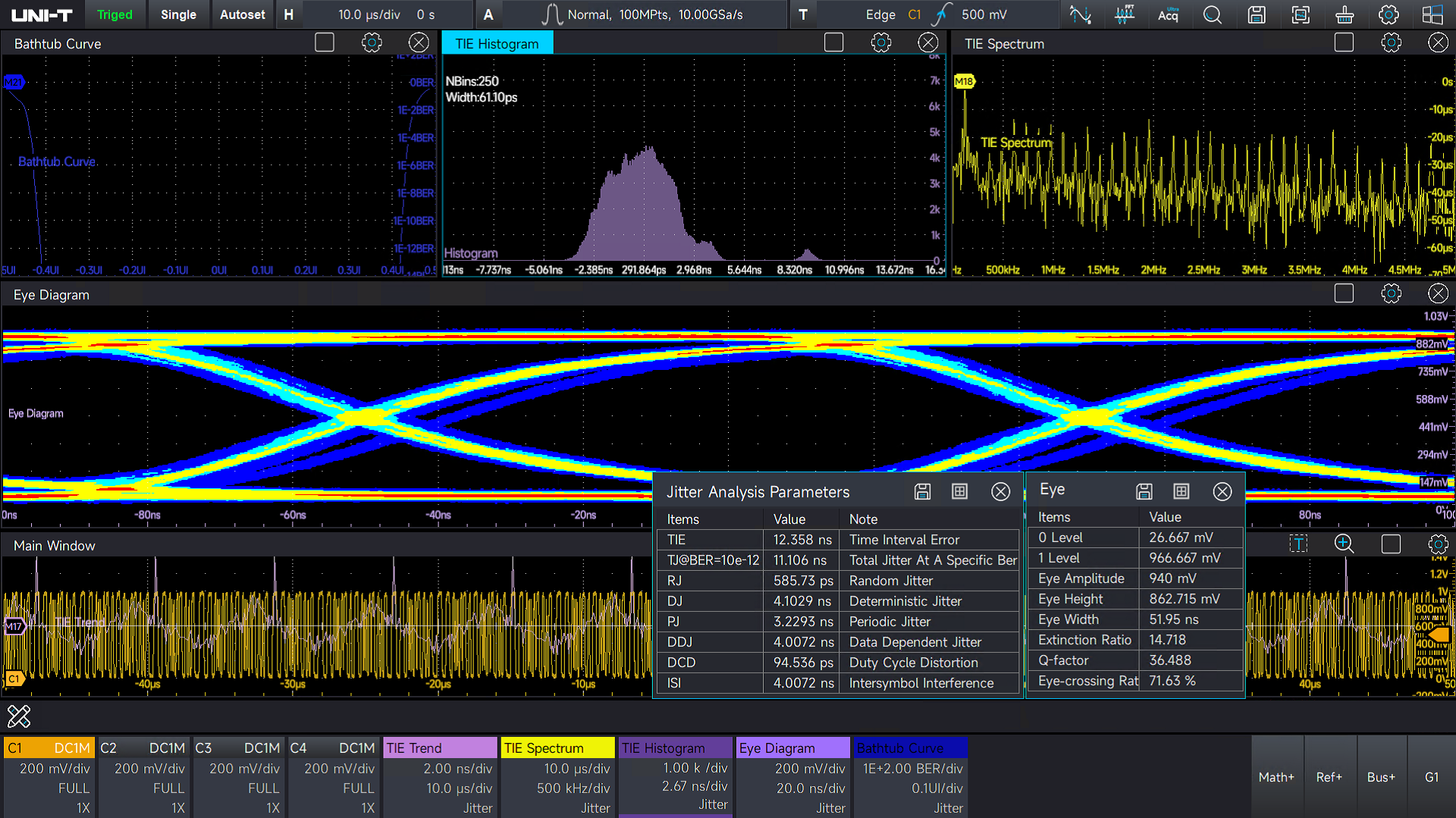Toggle maximize square on Bathtub Curve panel

(325, 43)
